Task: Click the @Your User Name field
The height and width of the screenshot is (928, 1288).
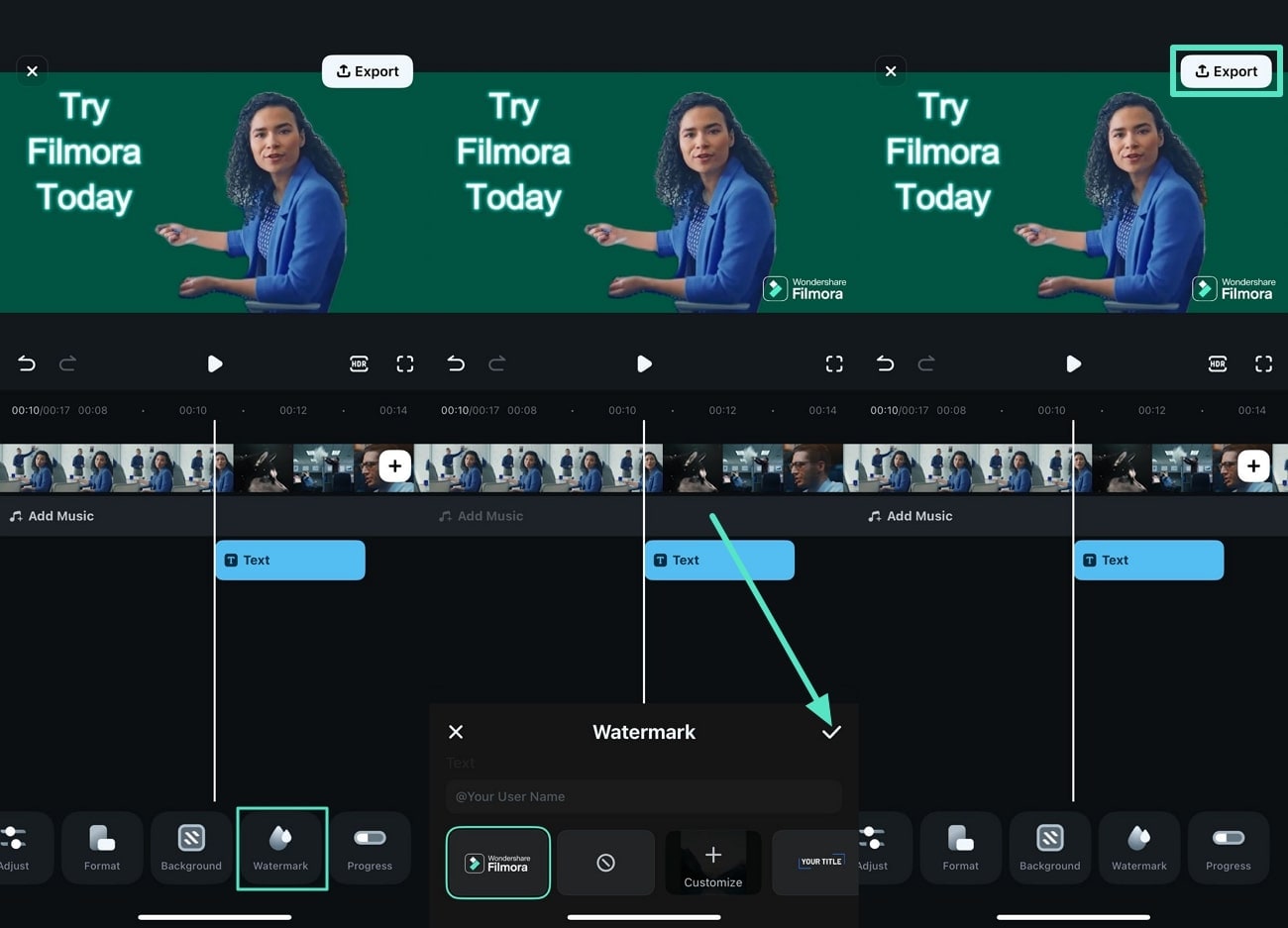Action: pos(644,796)
